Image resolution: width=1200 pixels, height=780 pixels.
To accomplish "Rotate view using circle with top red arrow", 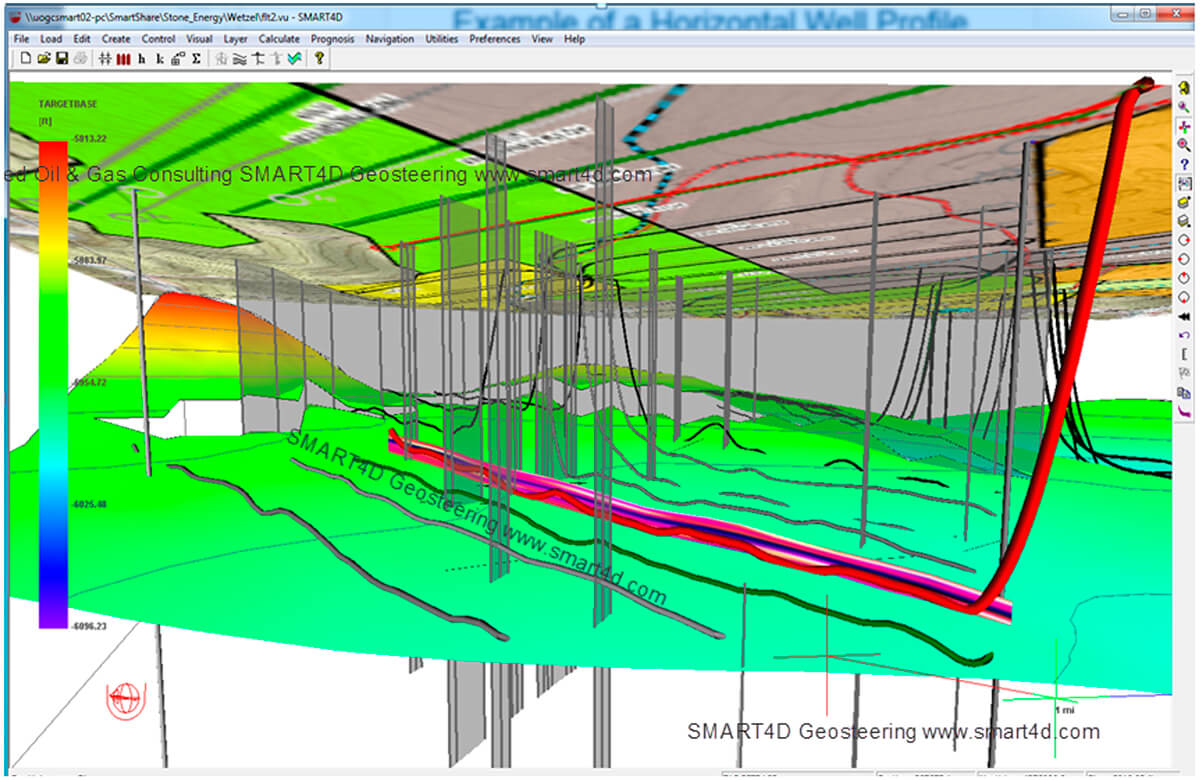I will (1184, 278).
